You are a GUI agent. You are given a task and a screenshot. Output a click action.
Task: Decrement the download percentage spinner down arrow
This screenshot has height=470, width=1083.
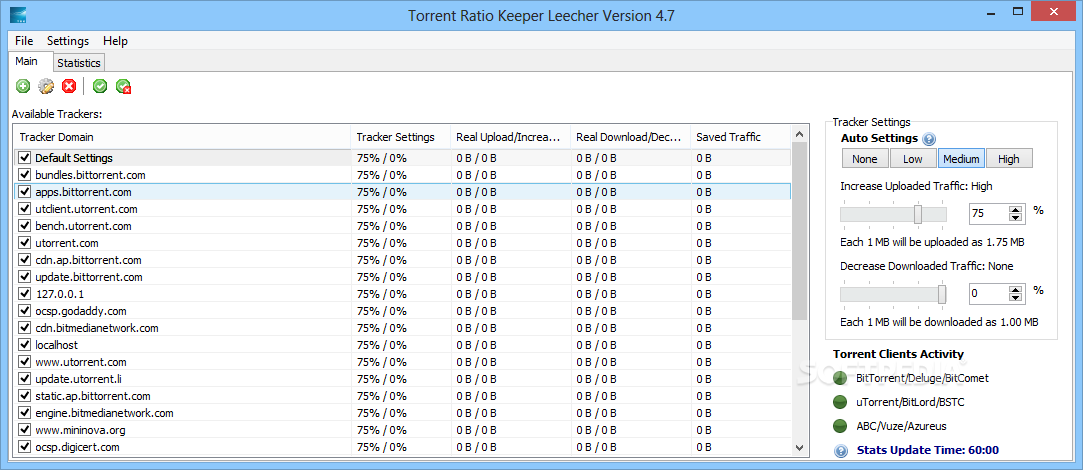(1015, 299)
